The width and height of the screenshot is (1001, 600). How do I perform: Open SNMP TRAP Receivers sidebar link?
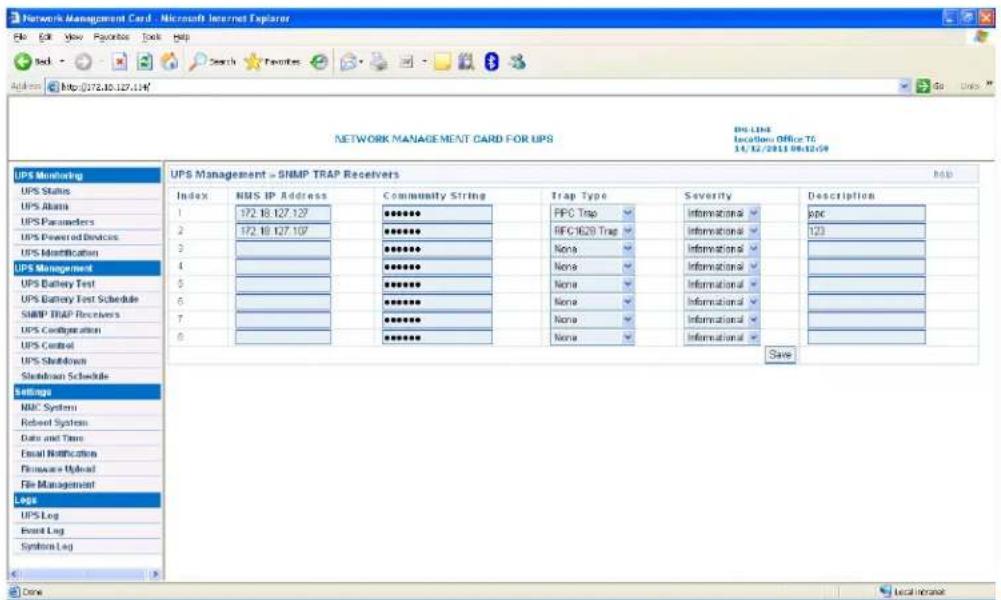point(70,315)
